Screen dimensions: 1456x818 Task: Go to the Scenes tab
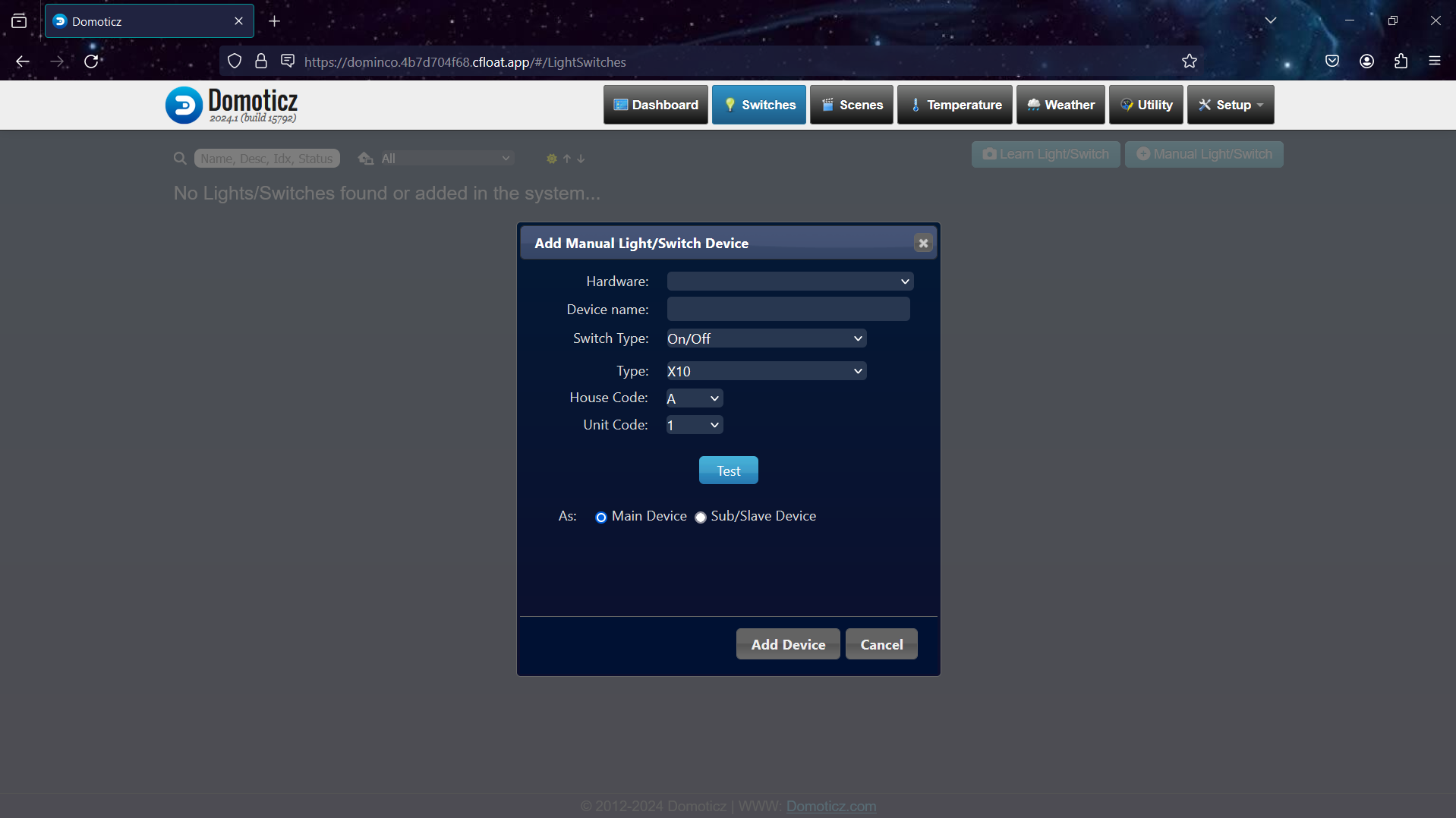pyautogui.click(x=852, y=105)
